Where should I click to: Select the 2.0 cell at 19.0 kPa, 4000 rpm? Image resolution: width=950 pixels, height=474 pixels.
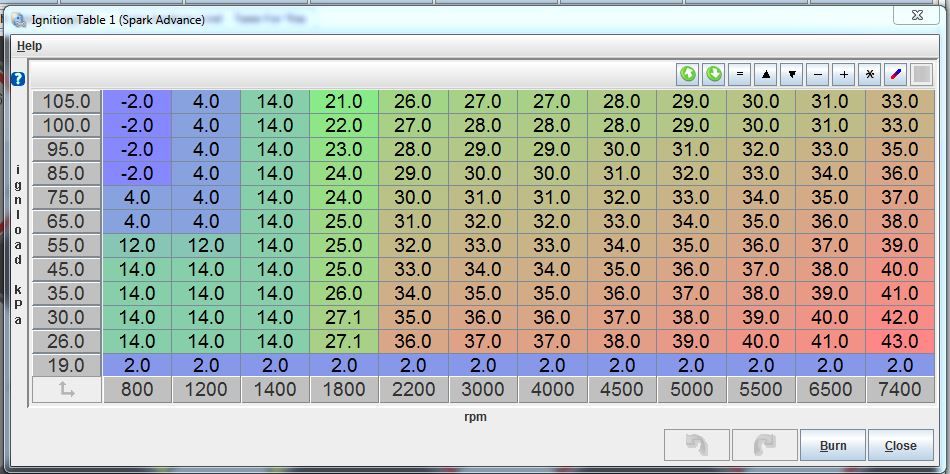(x=553, y=366)
